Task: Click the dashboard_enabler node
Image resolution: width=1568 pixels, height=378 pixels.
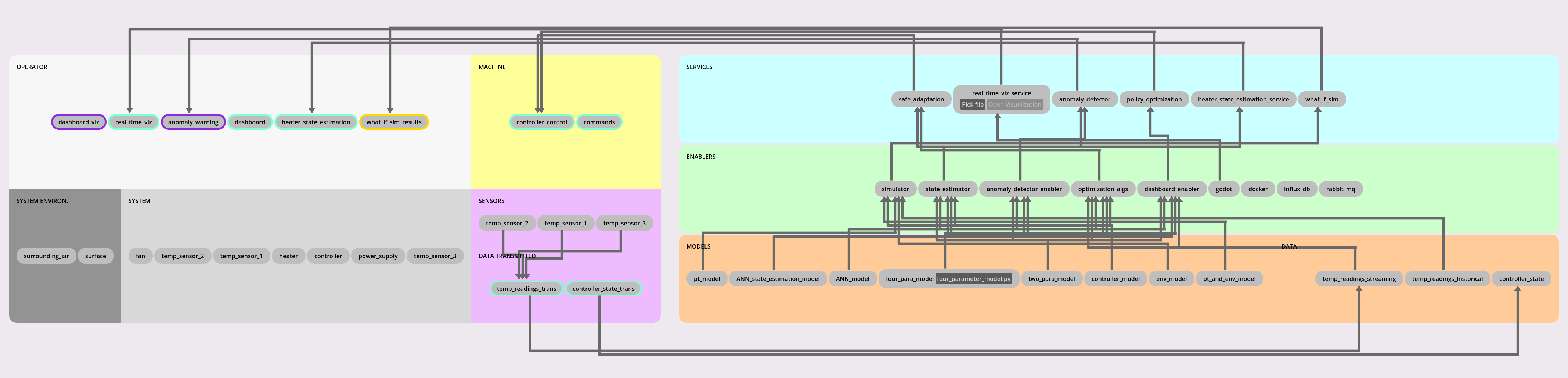Action: (x=1171, y=189)
